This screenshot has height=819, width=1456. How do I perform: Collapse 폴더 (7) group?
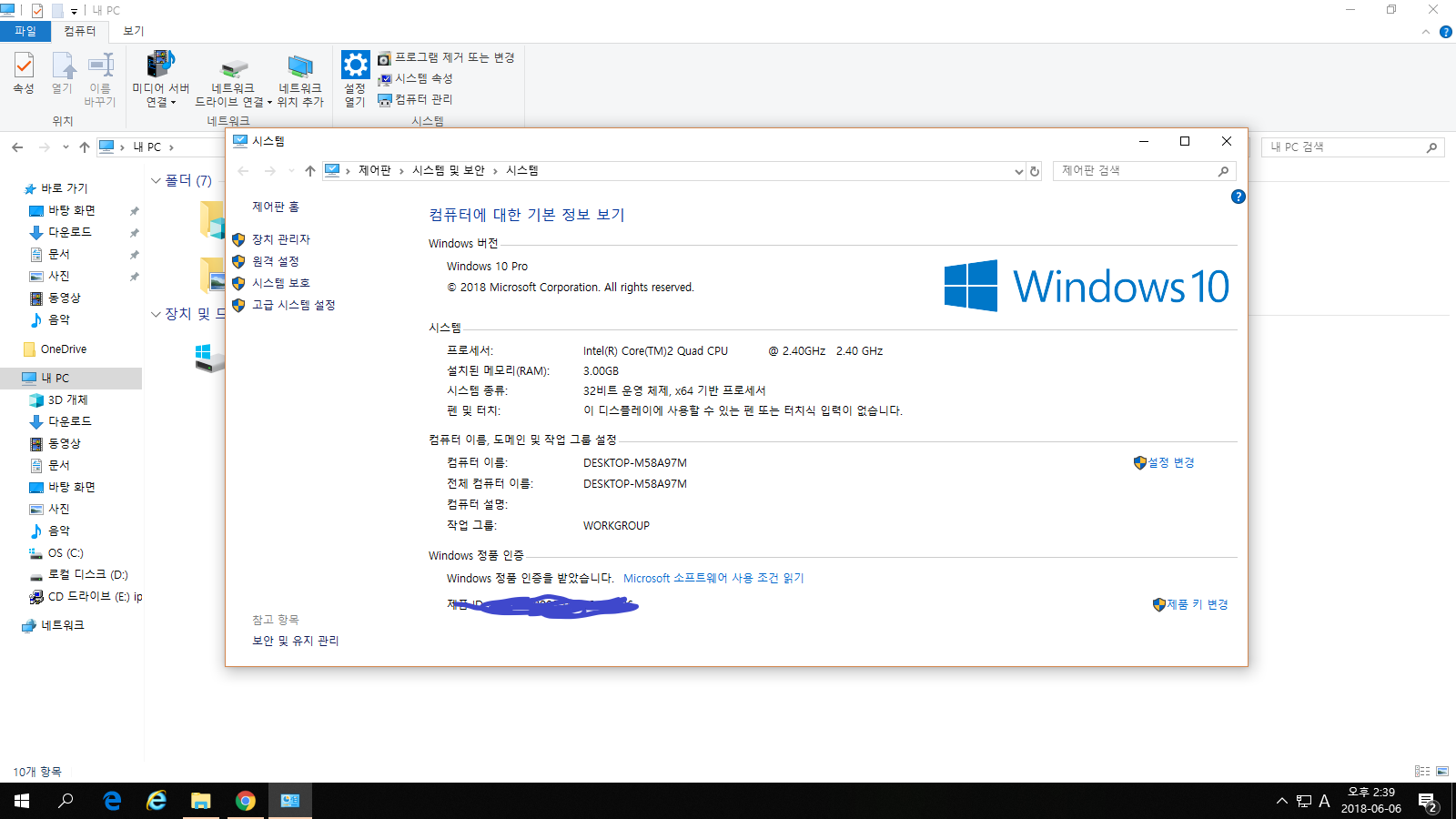[x=156, y=181]
